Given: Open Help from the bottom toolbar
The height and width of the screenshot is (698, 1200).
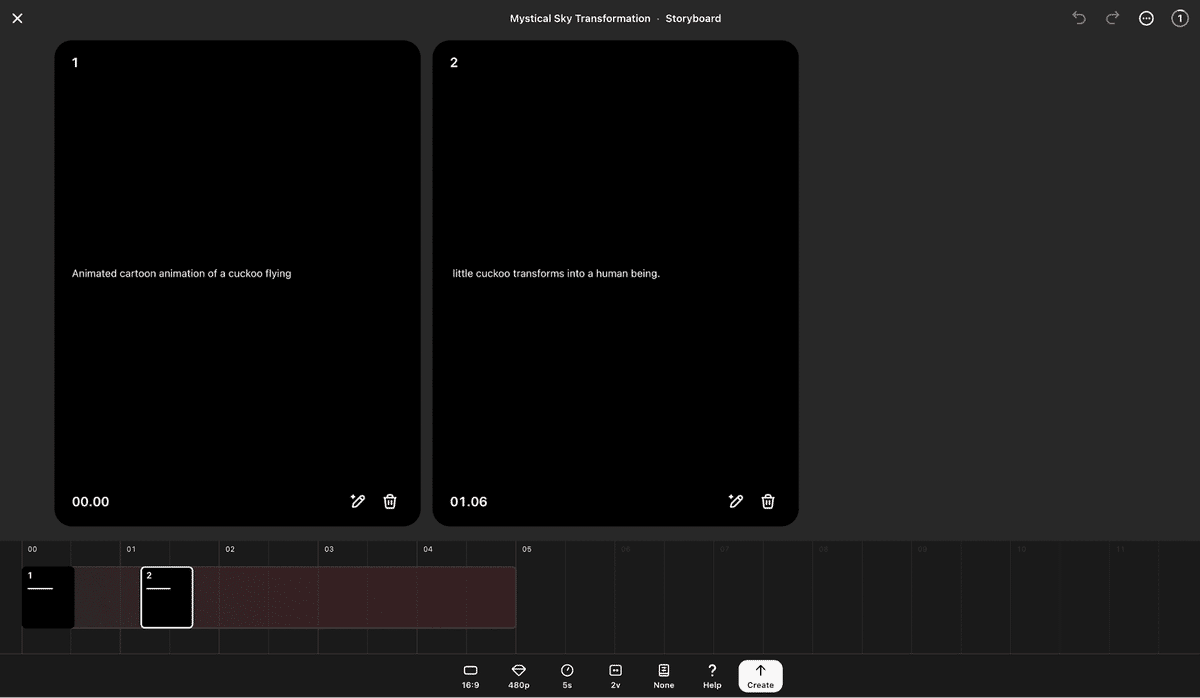Looking at the screenshot, I should click(712, 676).
